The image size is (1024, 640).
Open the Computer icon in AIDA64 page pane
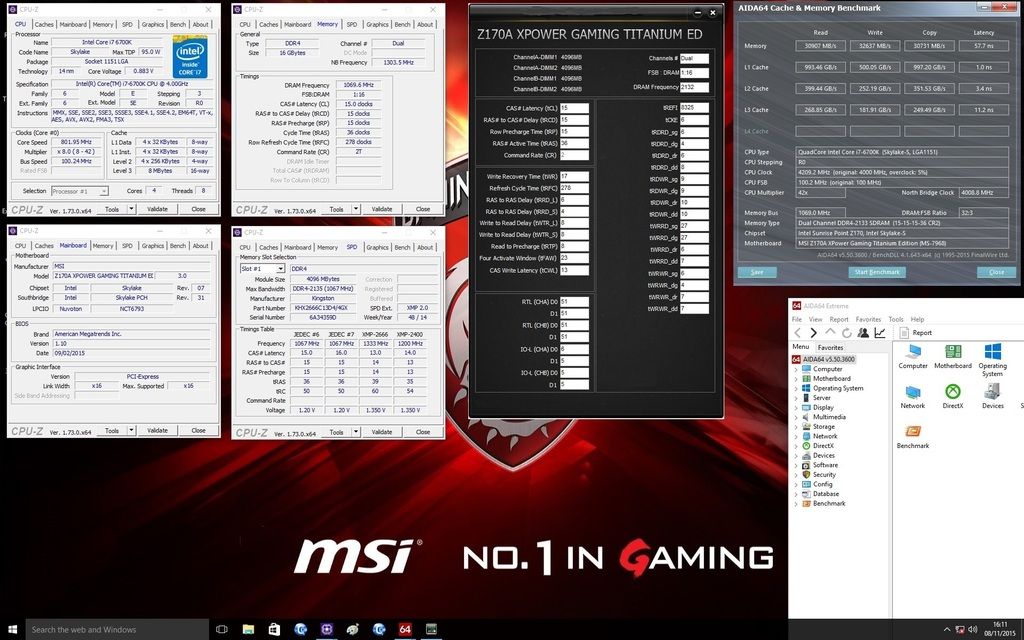pyautogui.click(x=912, y=357)
